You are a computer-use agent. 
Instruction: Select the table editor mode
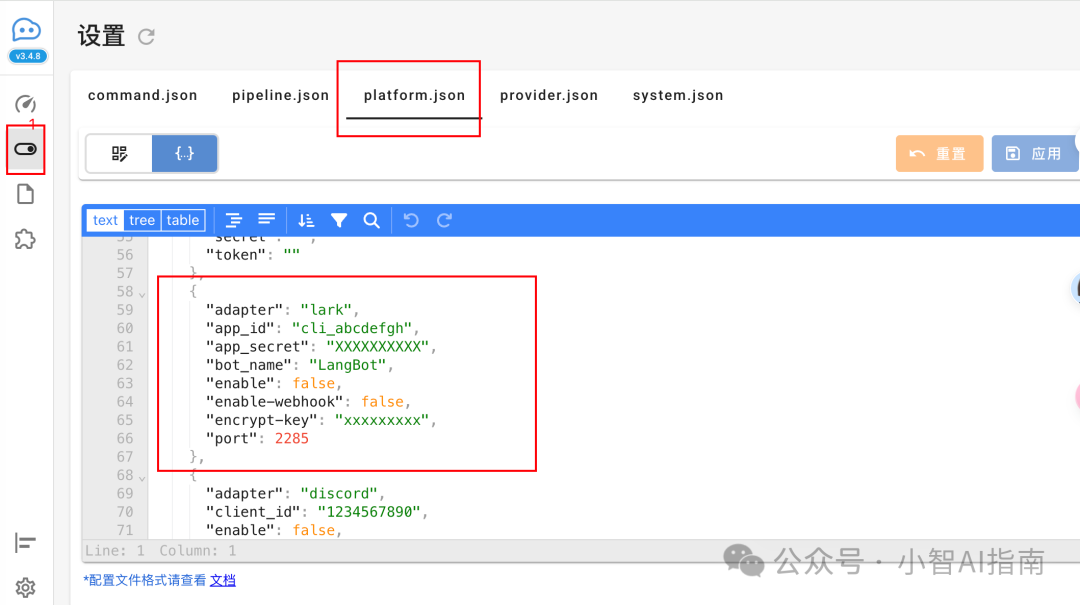(183, 220)
